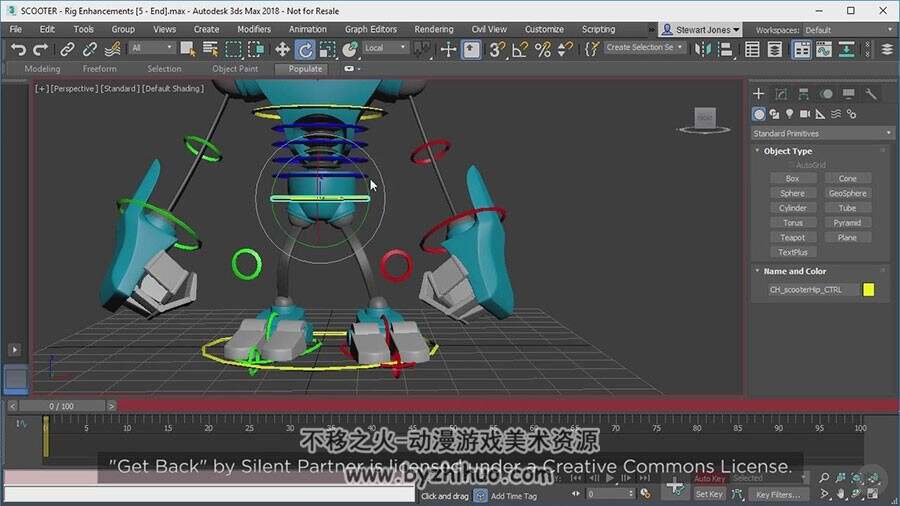Click the Sphere primitive button

(792, 193)
